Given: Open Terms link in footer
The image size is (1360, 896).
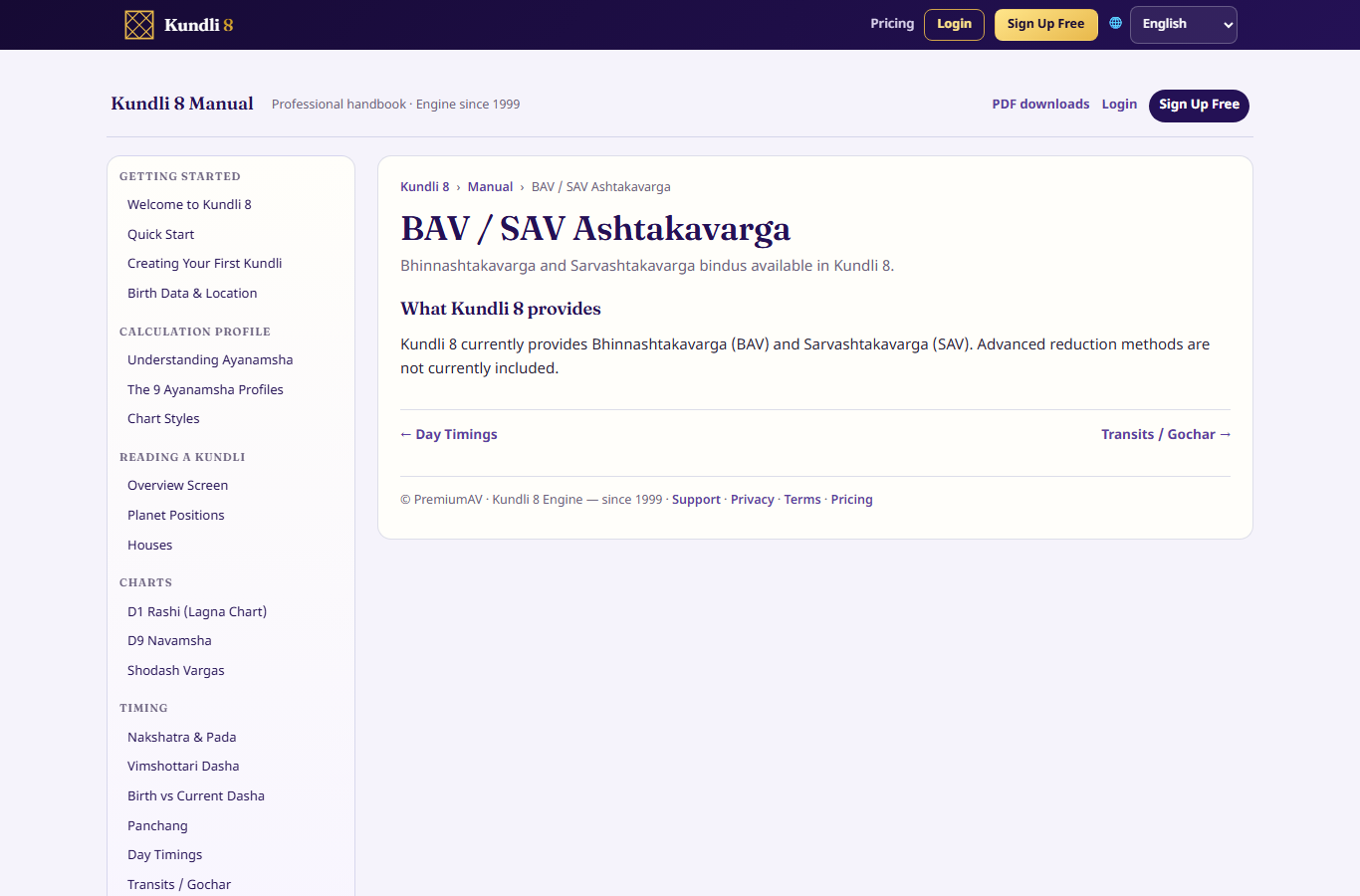Looking at the screenshot, I should tap(802, 500).
